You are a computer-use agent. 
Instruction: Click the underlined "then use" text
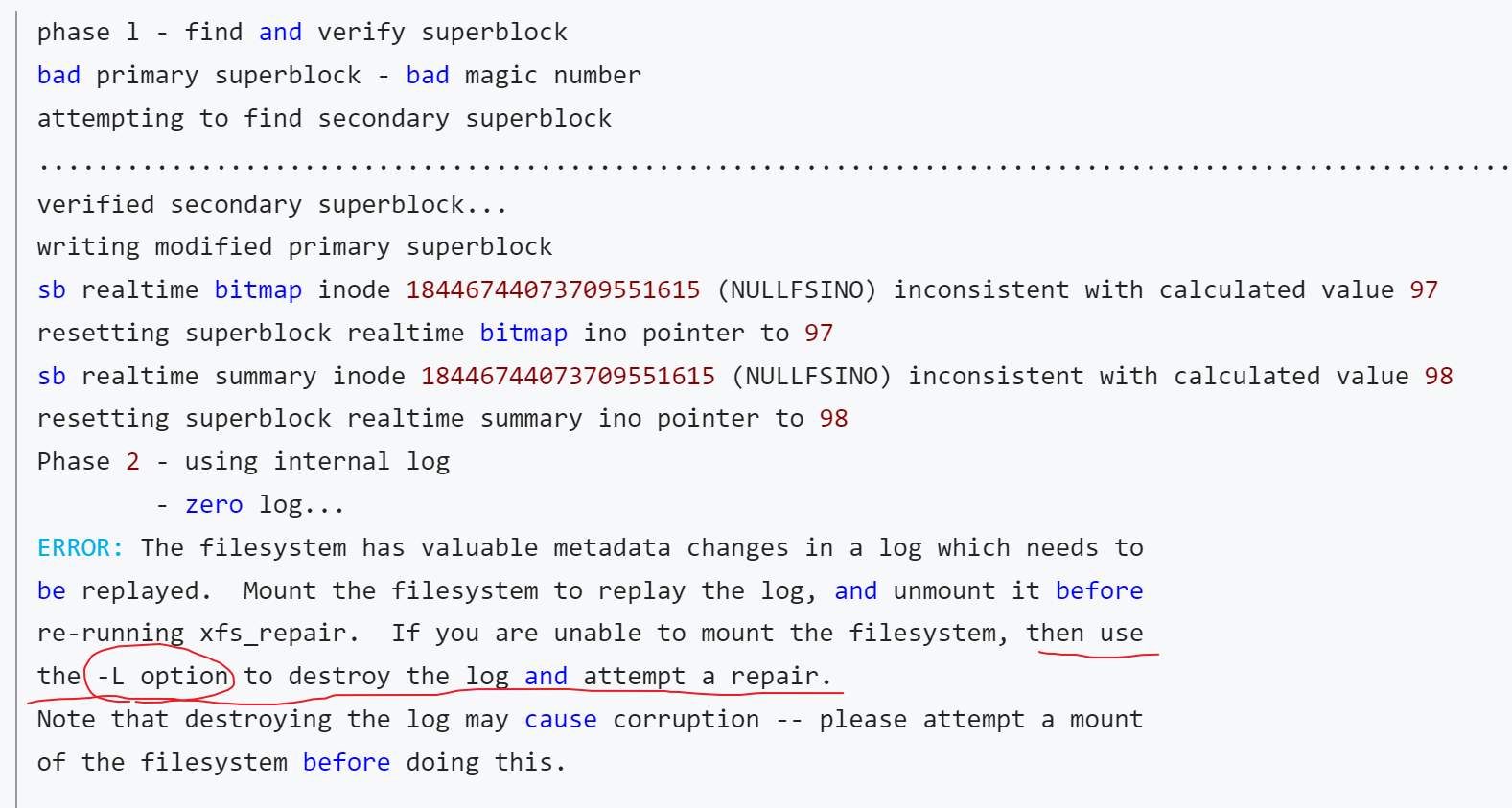click(x=1084, y=634)
